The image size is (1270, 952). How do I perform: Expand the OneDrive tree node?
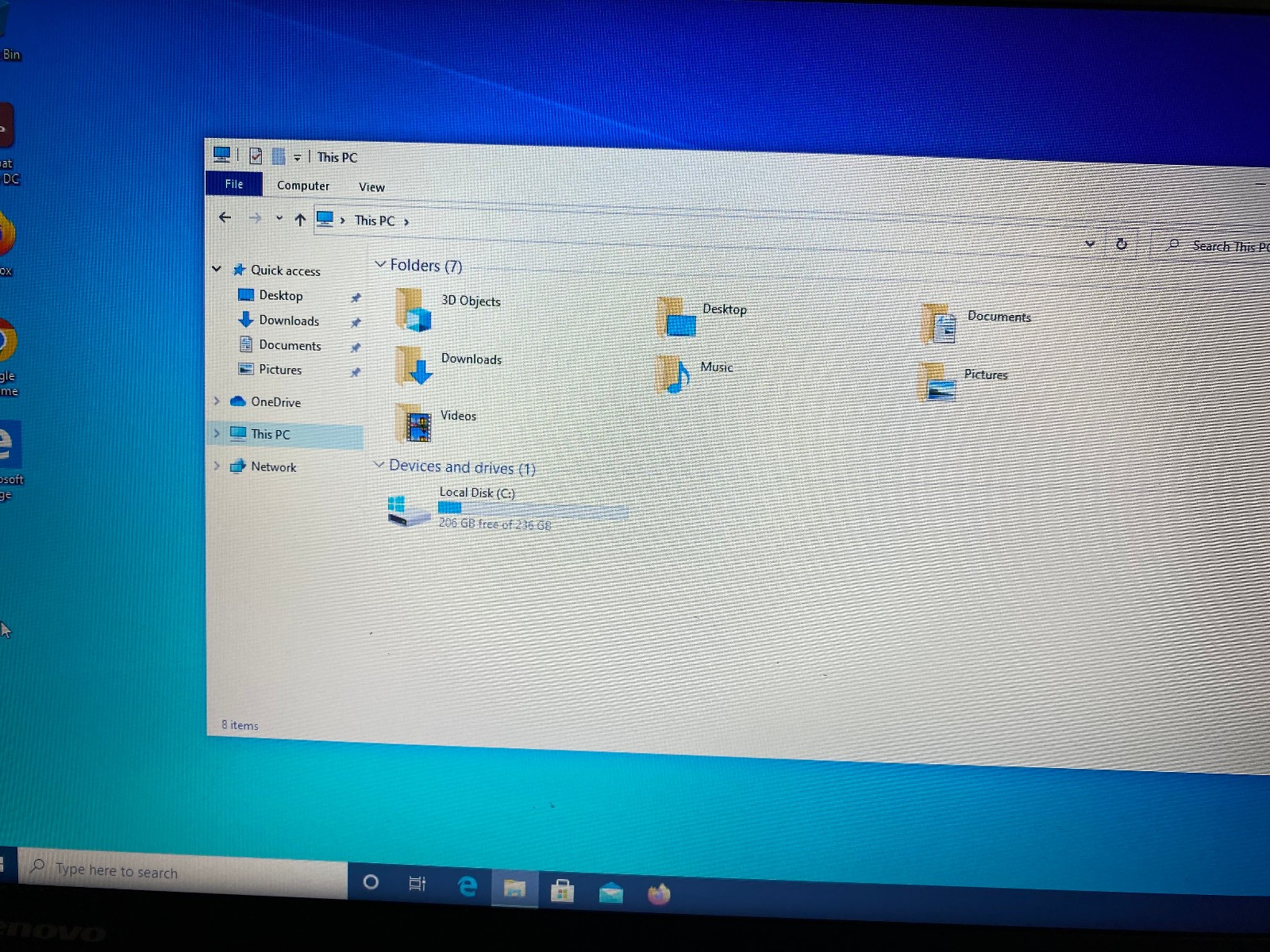pos(217,401)
